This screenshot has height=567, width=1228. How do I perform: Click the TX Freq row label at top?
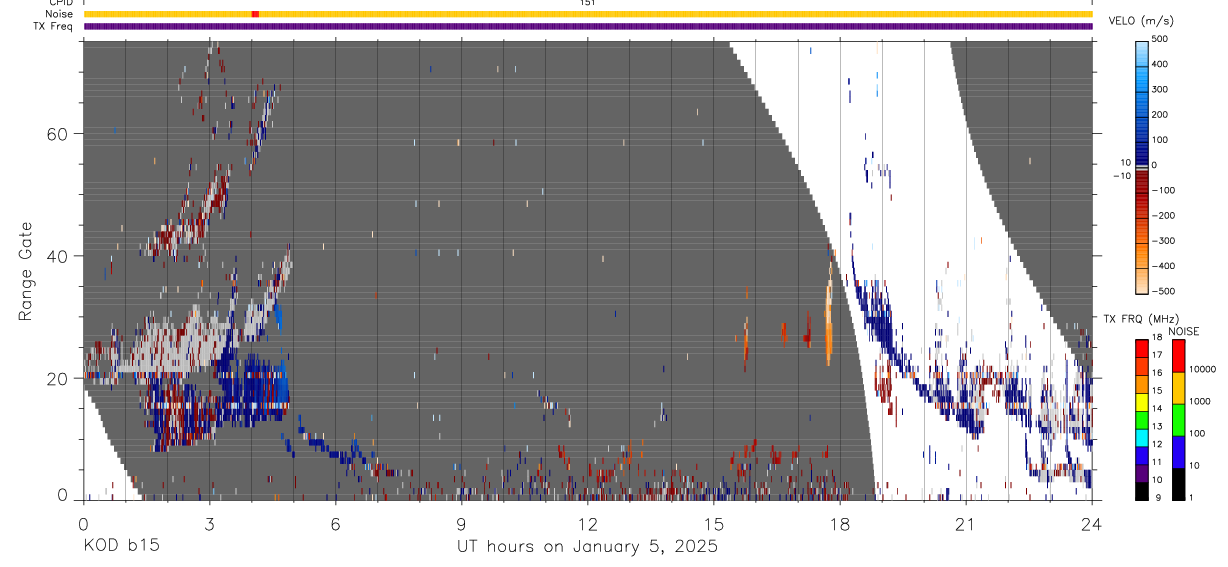tap(53, 26)
